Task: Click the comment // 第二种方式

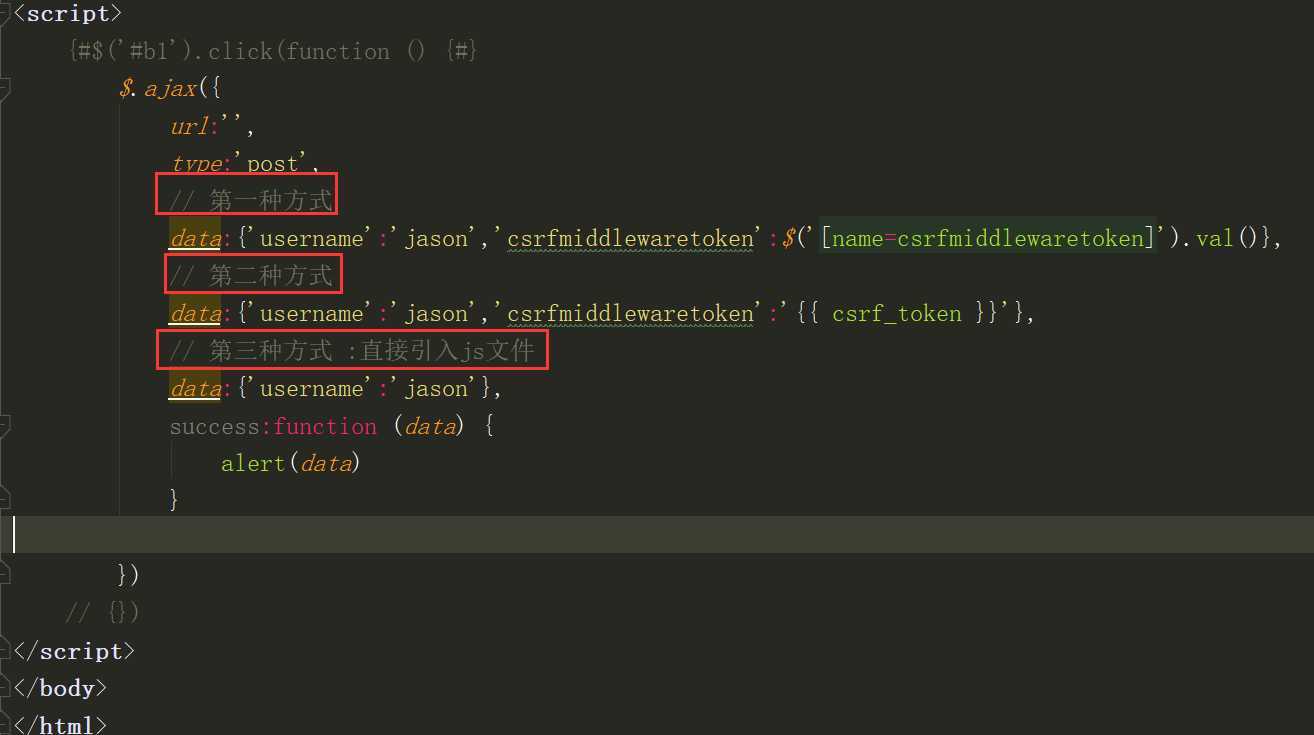Action: [250, 276]
